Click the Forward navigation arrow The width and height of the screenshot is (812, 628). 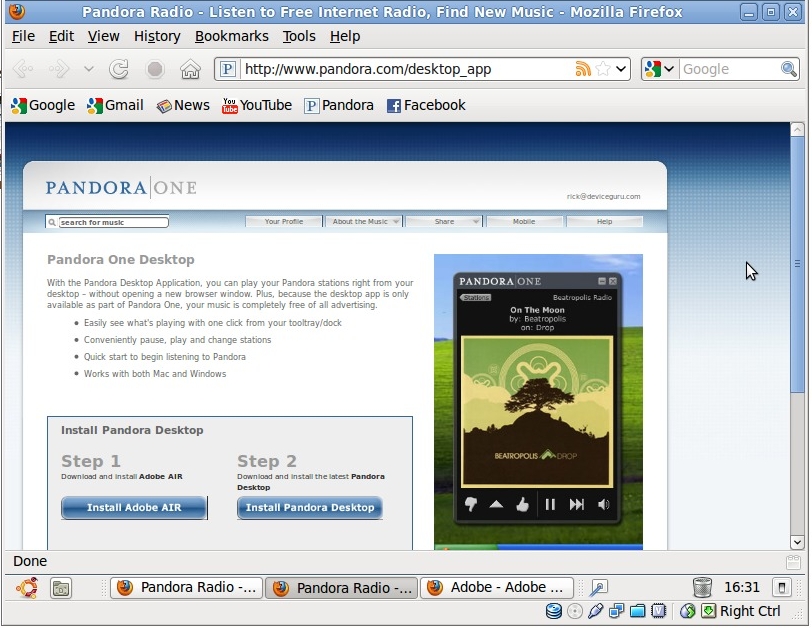59,69
